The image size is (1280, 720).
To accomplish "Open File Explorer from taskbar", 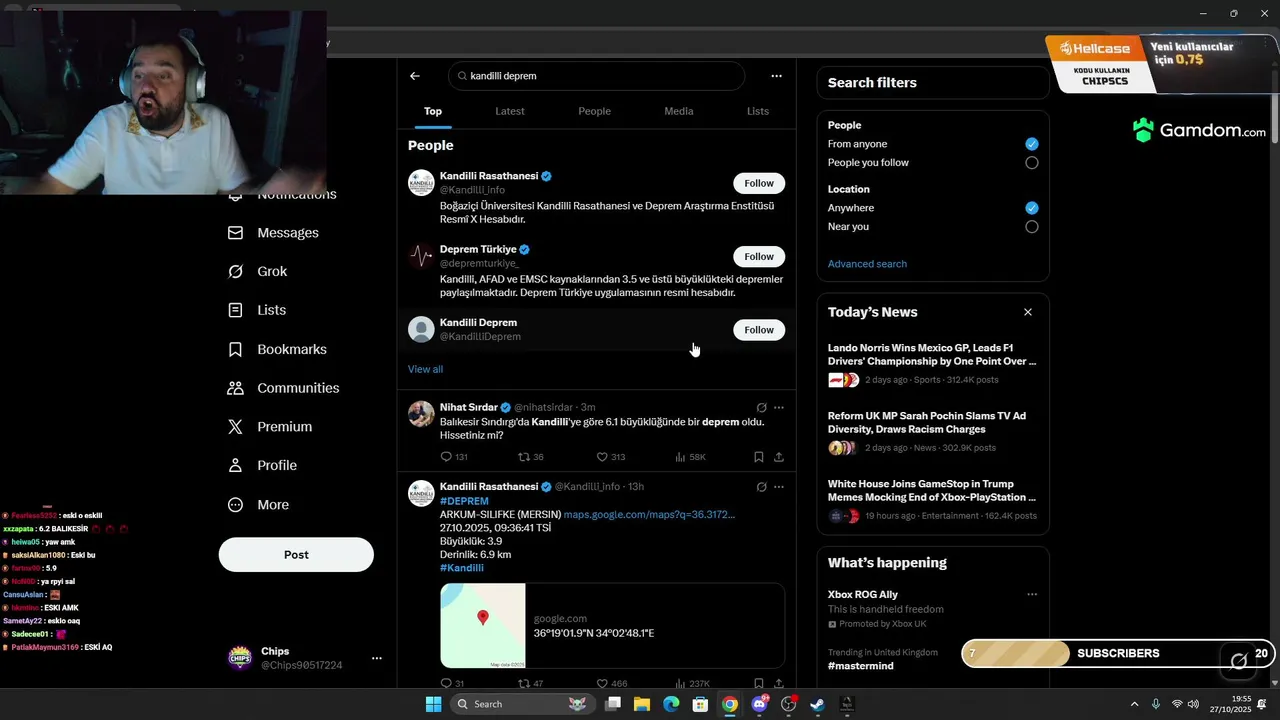I will 642,704.
